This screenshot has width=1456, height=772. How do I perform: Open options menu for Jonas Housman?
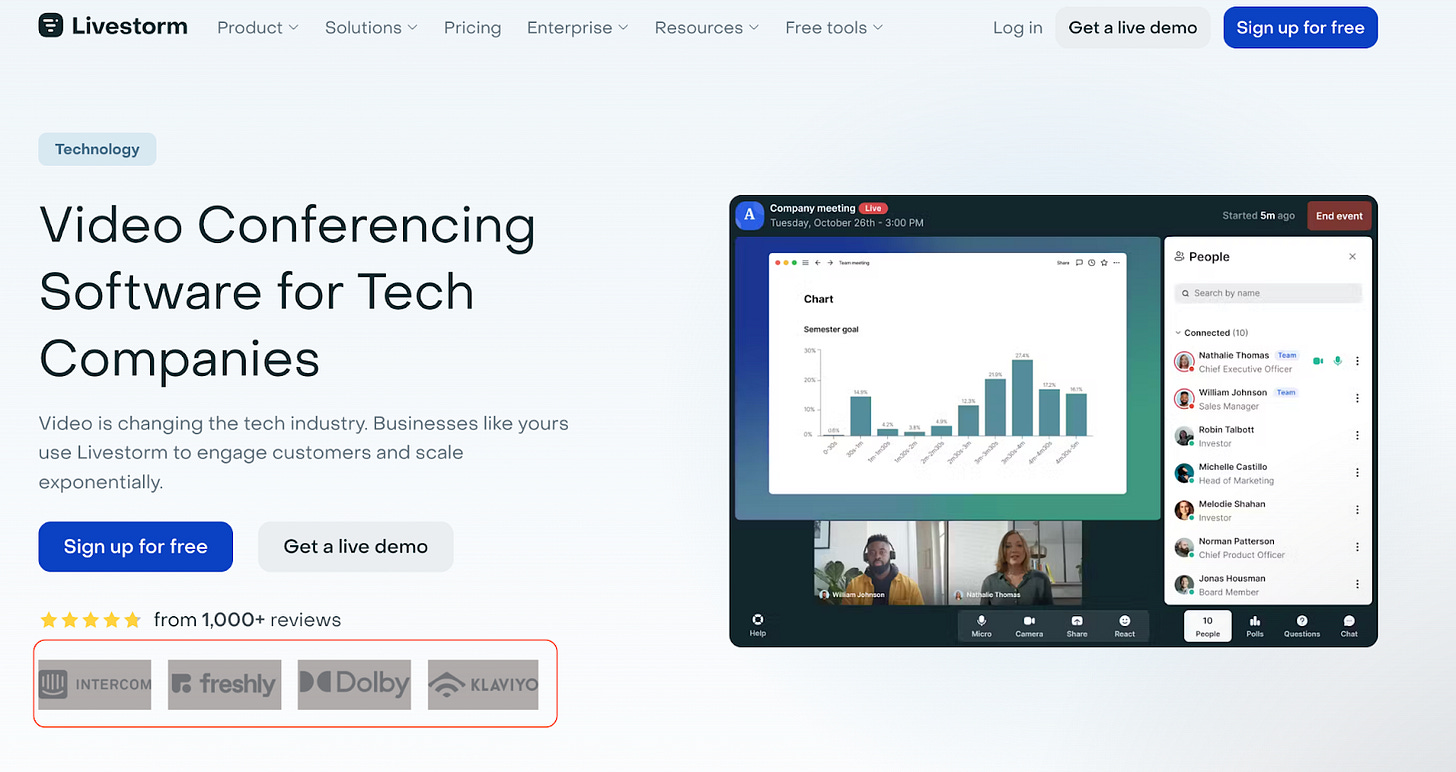[1357, 584]
